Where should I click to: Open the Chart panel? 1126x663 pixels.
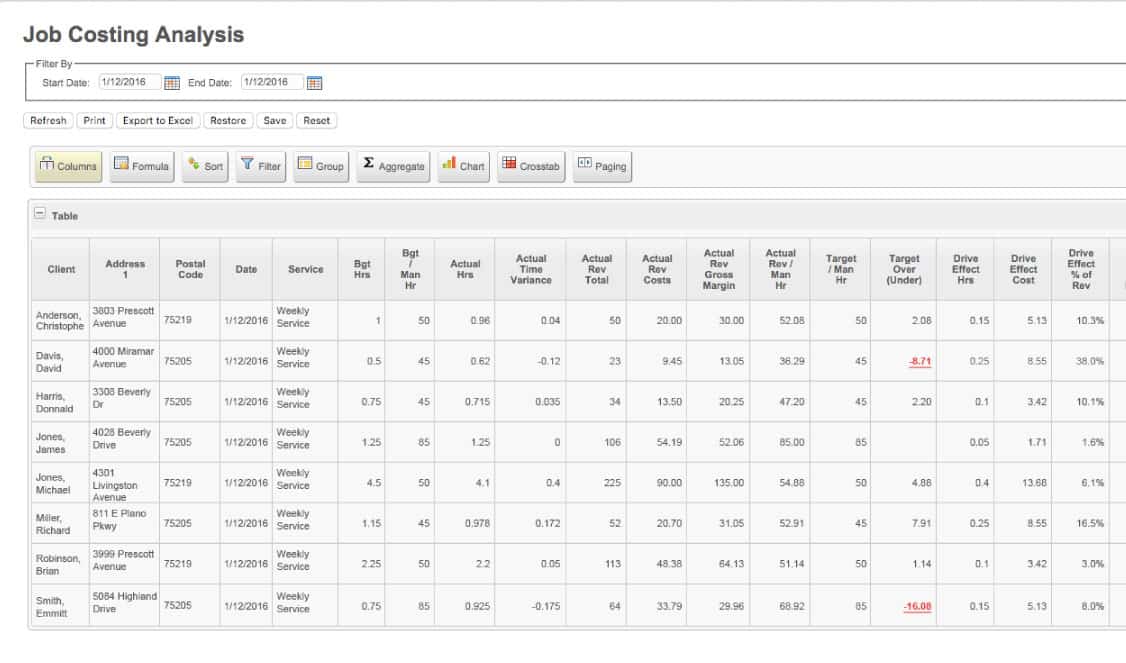pyautogui.click(x=463, y=166)
